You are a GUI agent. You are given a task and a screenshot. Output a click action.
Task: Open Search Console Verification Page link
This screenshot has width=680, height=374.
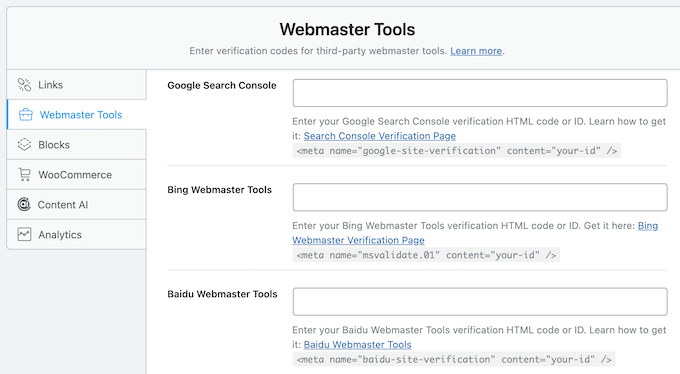(x=380, y=136)
